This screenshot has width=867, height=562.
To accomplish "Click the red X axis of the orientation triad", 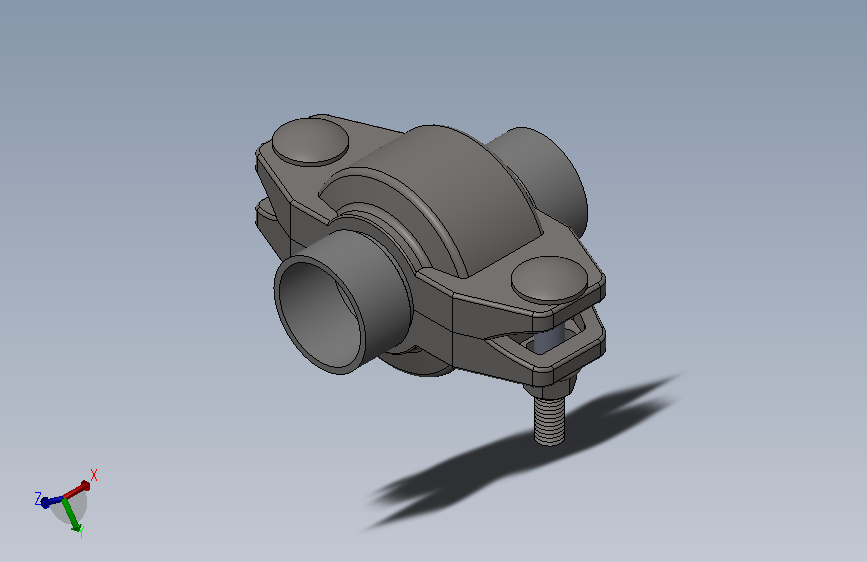I will (x=77, y=490).
